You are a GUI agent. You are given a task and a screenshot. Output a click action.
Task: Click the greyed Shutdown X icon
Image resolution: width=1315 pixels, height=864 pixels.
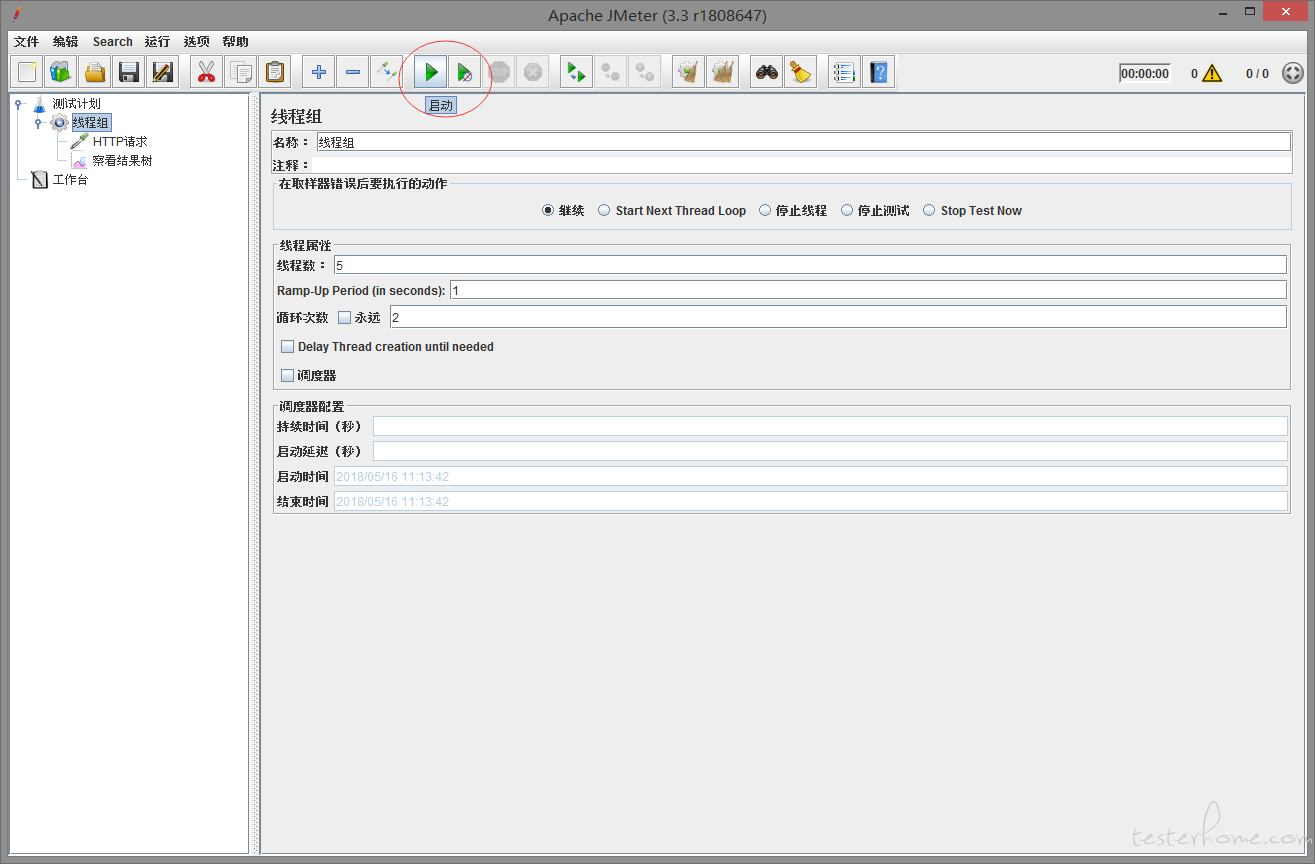pyautogui.click(x=533, y=72)
